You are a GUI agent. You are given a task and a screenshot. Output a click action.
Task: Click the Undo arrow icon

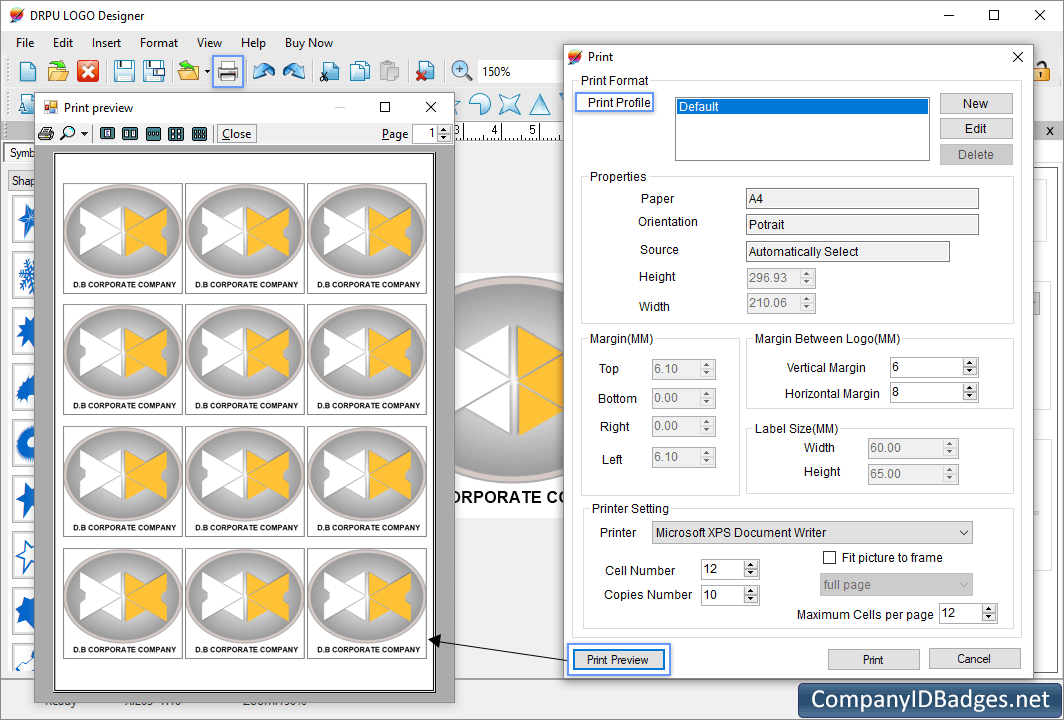(x=264, y=71)
